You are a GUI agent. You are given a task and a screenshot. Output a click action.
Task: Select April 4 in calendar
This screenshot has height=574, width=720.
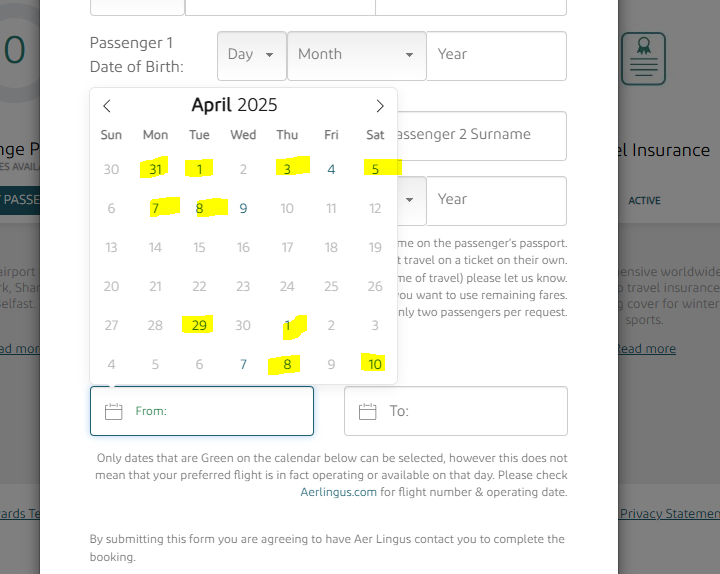point(331,169)
